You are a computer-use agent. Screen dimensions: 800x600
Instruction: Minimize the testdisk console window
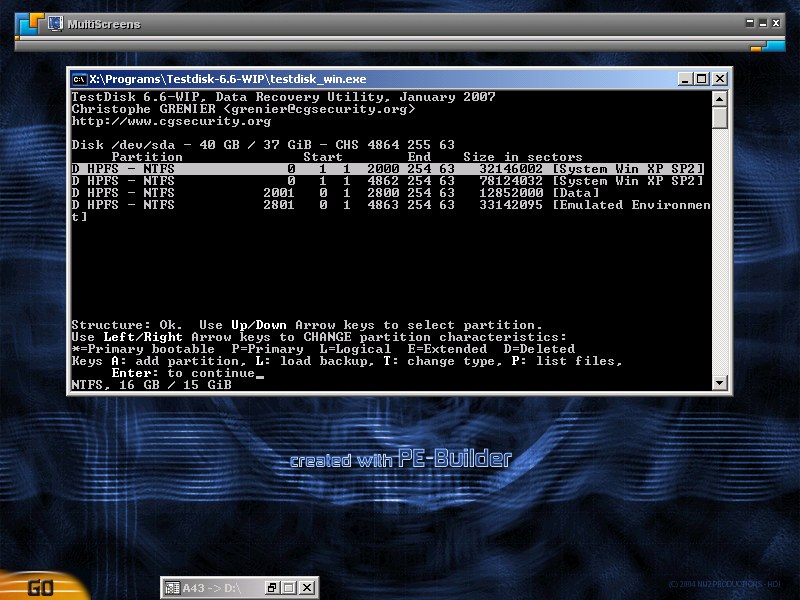[x=685, y=79]
